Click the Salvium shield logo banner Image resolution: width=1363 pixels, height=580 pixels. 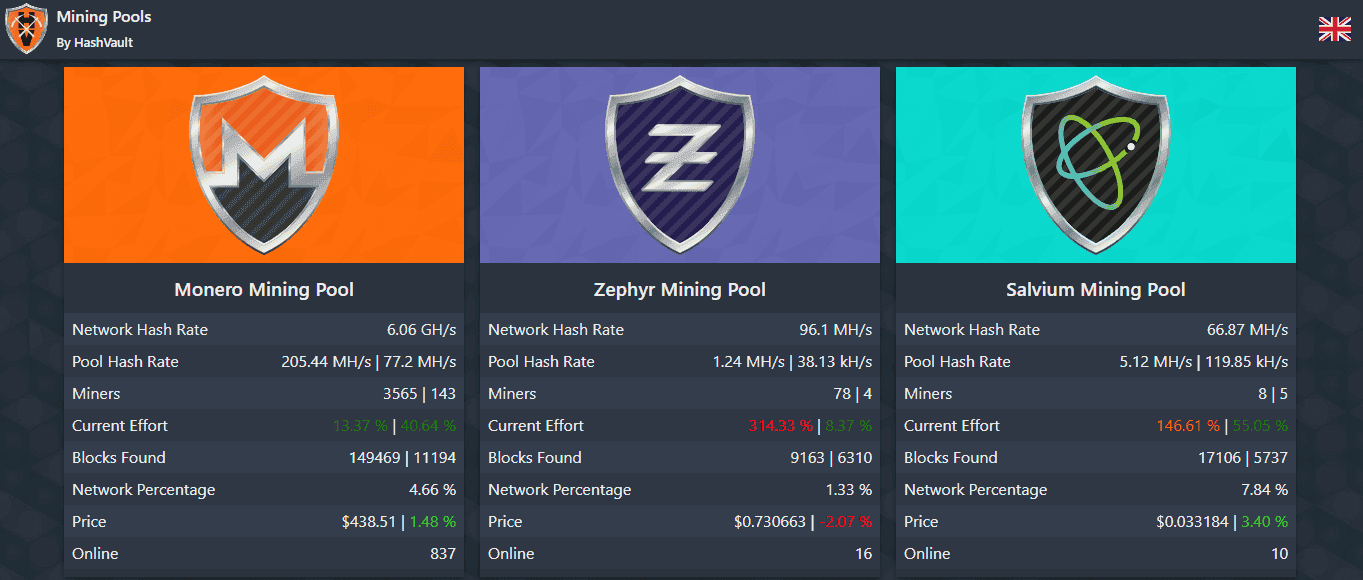[x=1096, y=165]
